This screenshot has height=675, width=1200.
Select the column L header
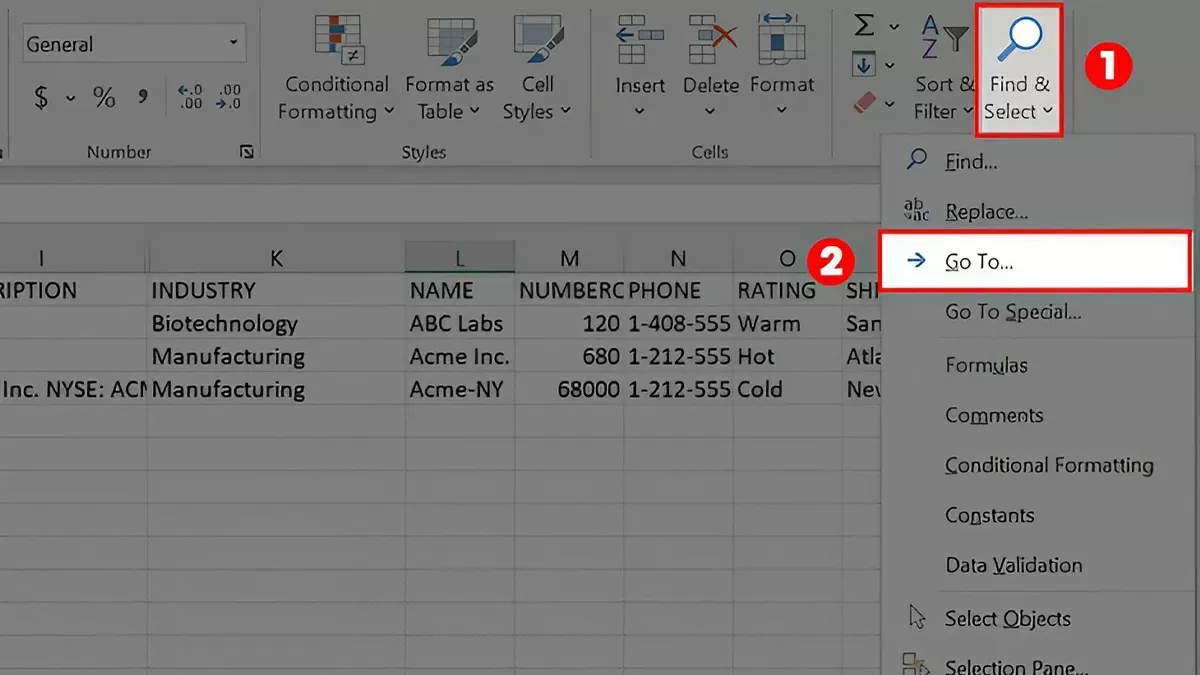tap(459, 257)
